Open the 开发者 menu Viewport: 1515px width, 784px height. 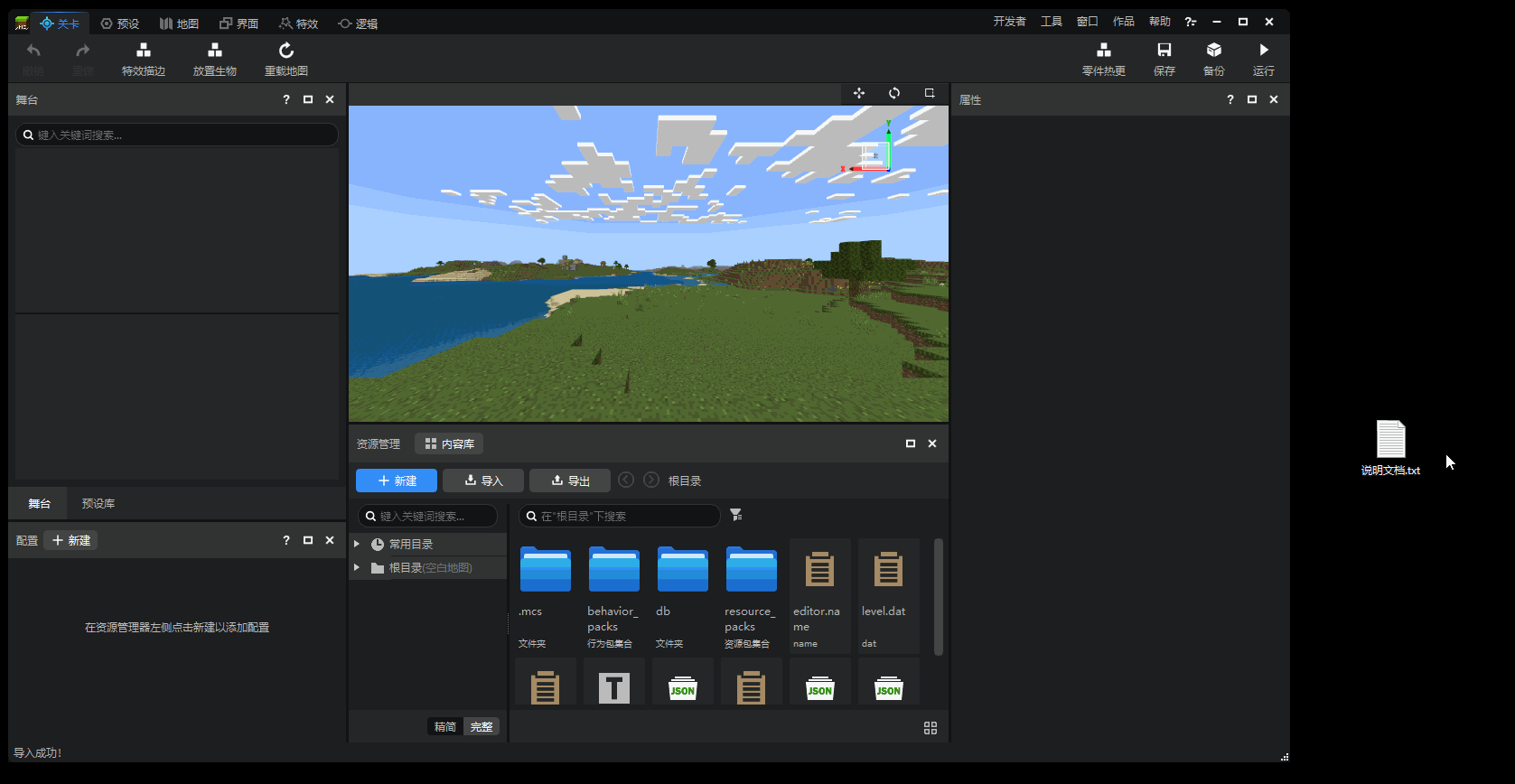1010,22
